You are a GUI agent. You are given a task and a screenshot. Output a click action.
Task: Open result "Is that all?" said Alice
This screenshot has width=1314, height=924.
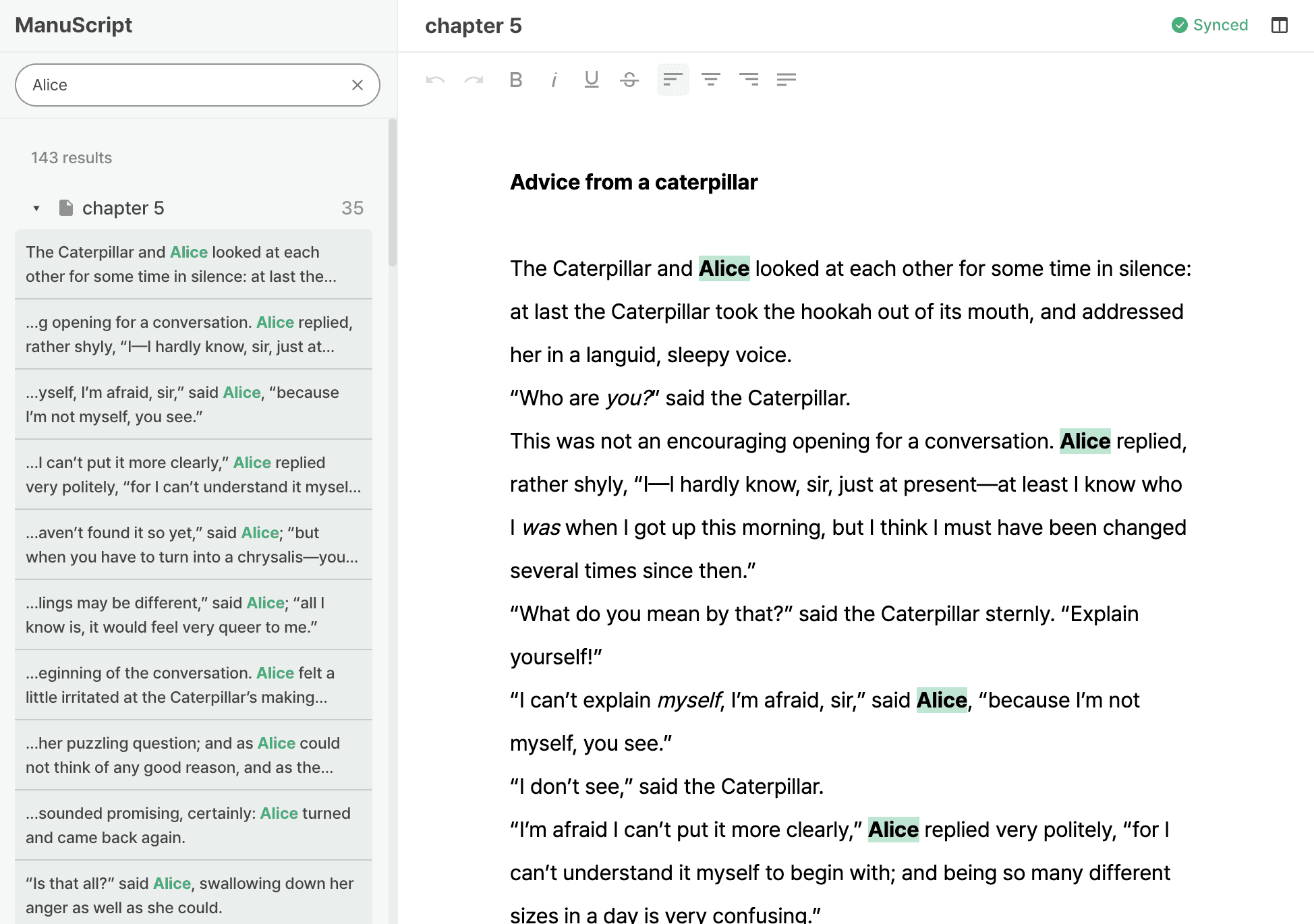[193, 894]
